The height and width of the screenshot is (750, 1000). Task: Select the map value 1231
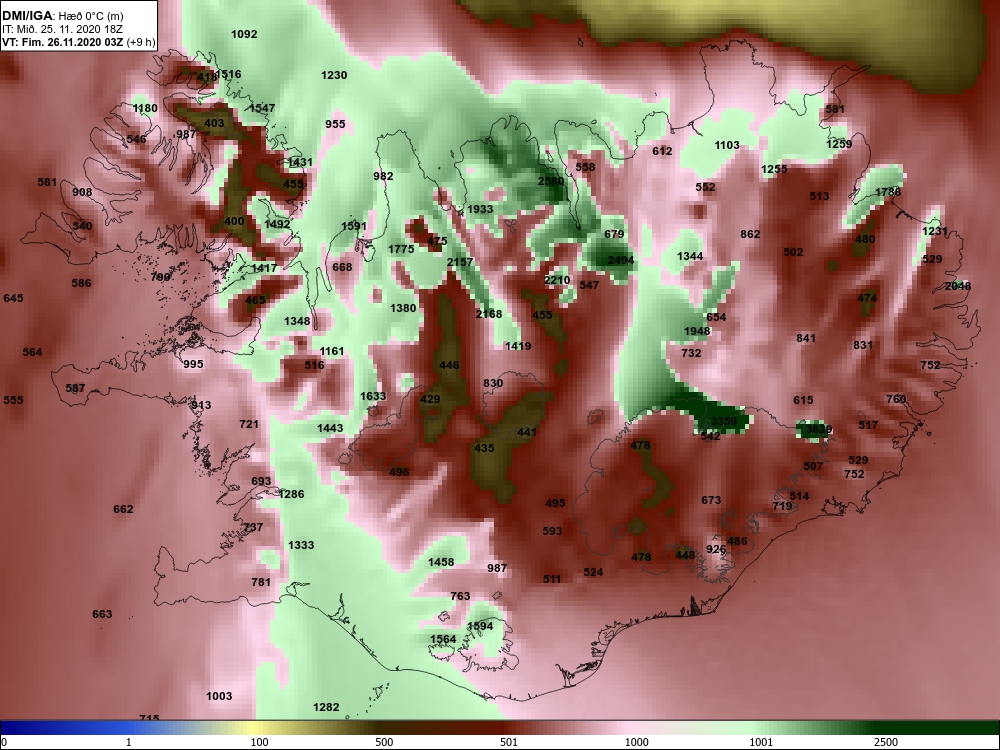pos(934,231)
